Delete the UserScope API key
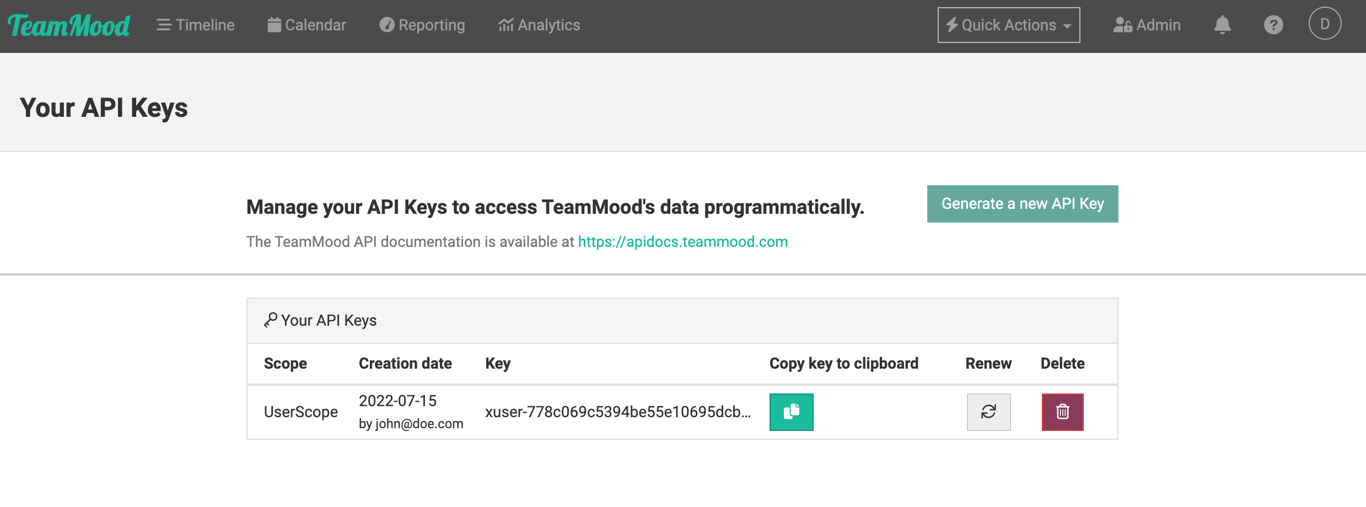Image resolution: width=1366 pixels, height=507 pixels. [x=1062, y=412]
